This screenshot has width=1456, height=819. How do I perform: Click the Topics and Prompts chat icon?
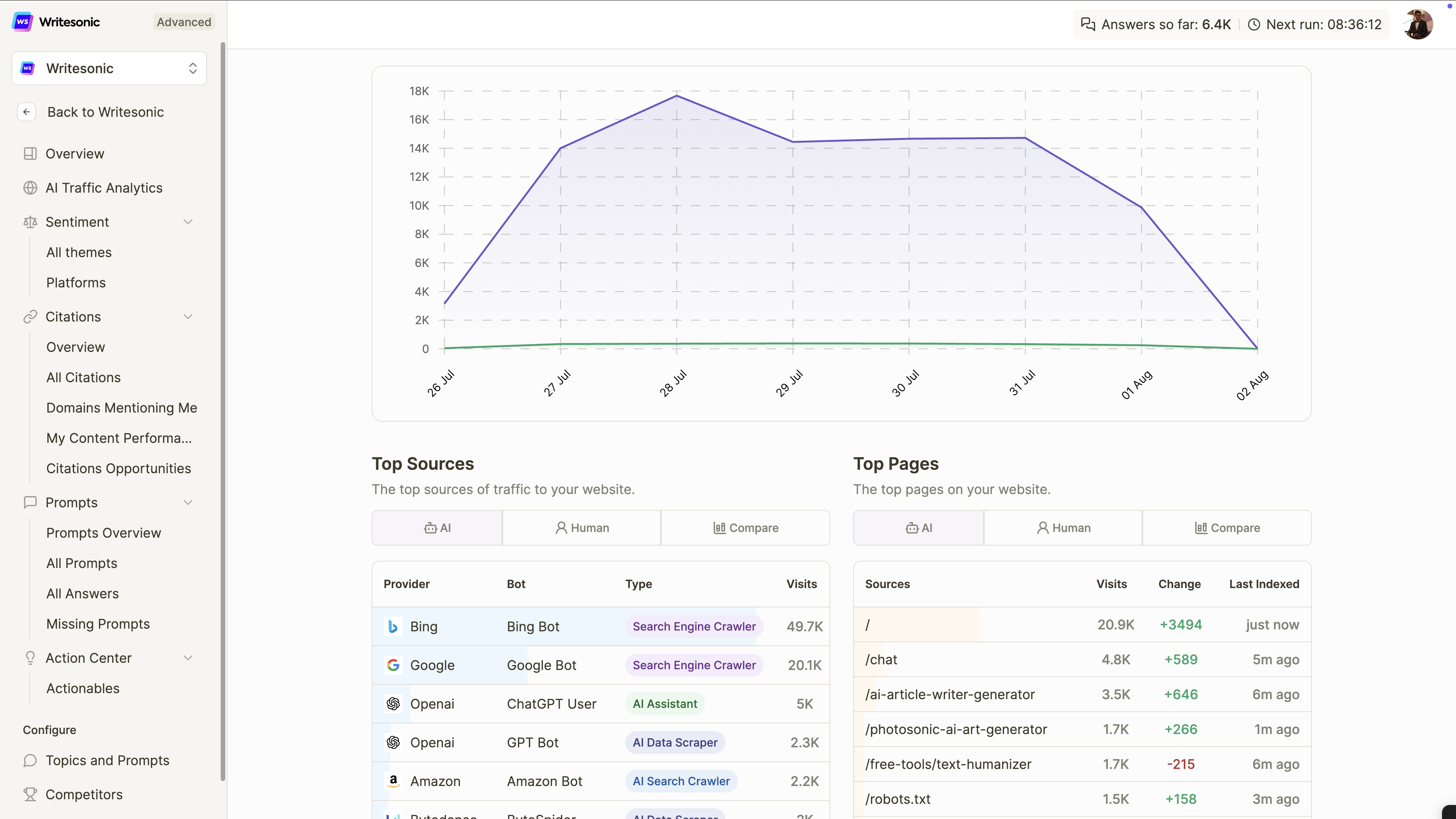point(30,760)
